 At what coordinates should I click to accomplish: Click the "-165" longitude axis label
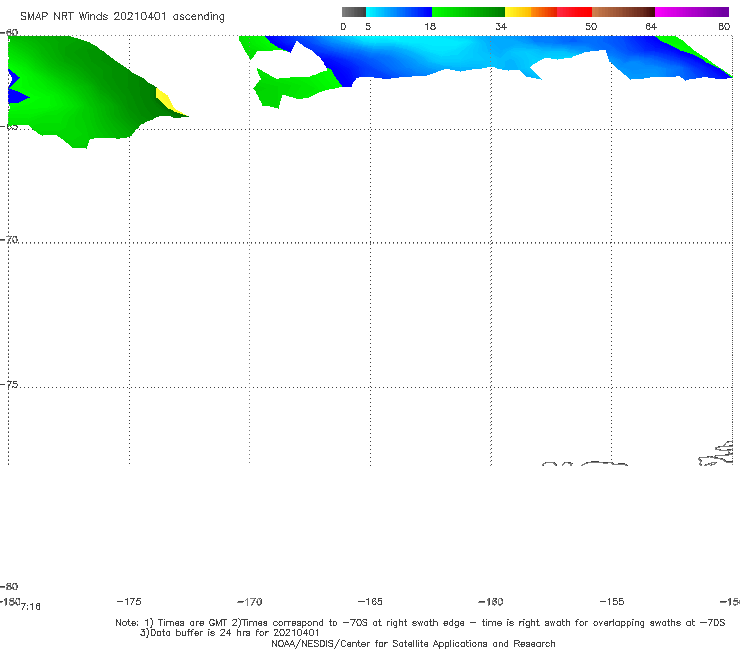(x=370, y=602)
